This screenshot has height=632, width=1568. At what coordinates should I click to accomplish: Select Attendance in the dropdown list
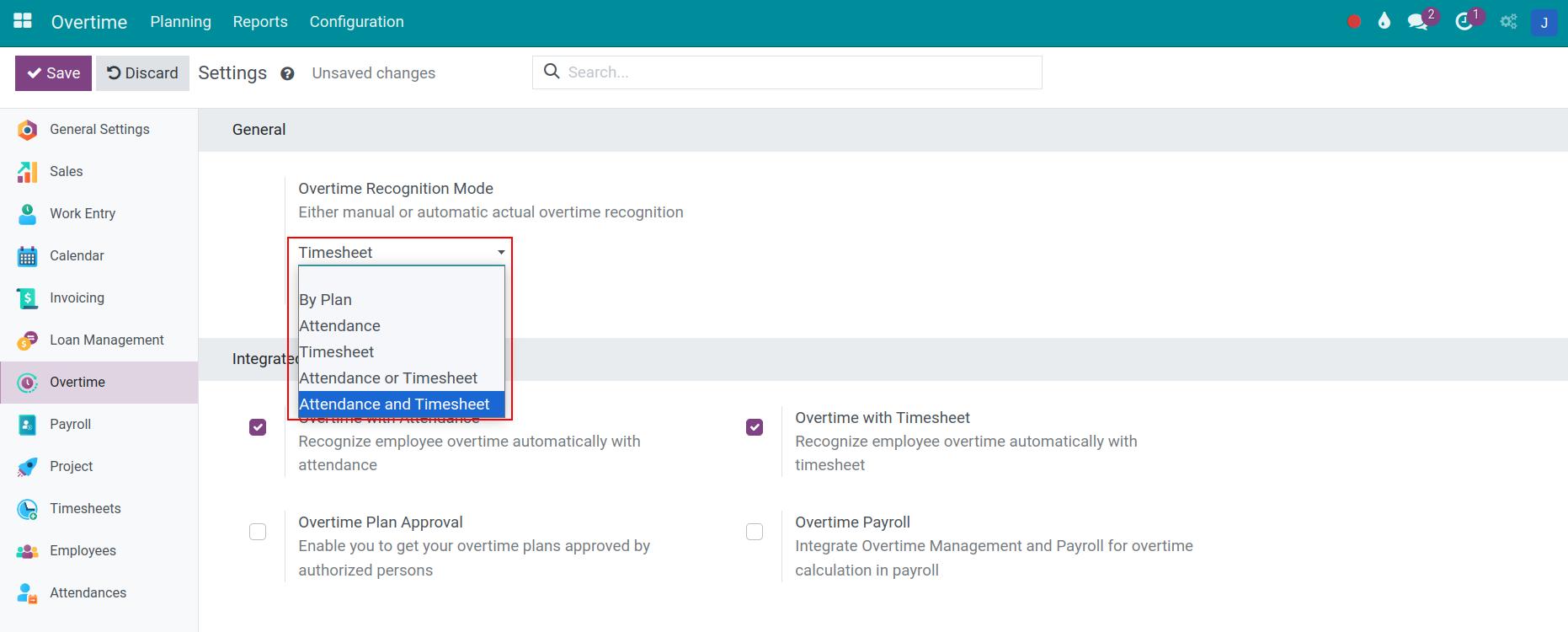pos(402,326)
